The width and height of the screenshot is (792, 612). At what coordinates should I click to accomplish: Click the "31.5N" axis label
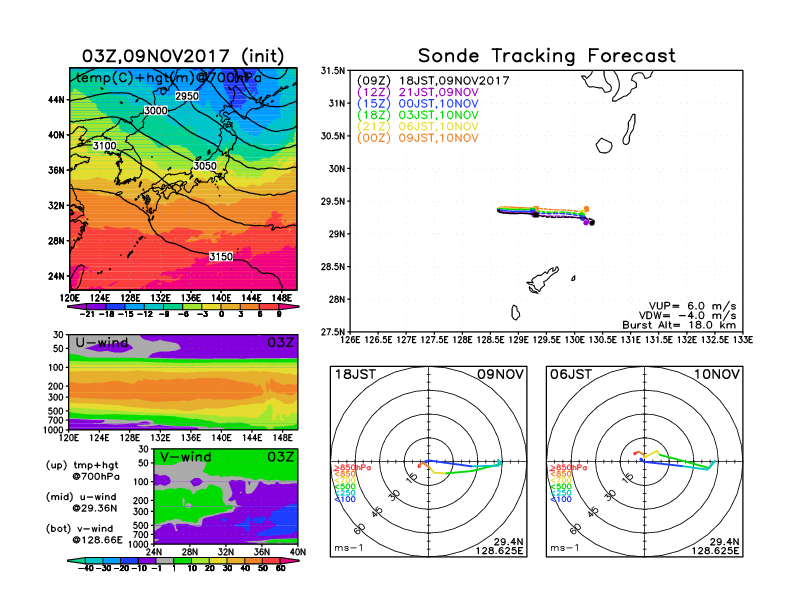333,71
